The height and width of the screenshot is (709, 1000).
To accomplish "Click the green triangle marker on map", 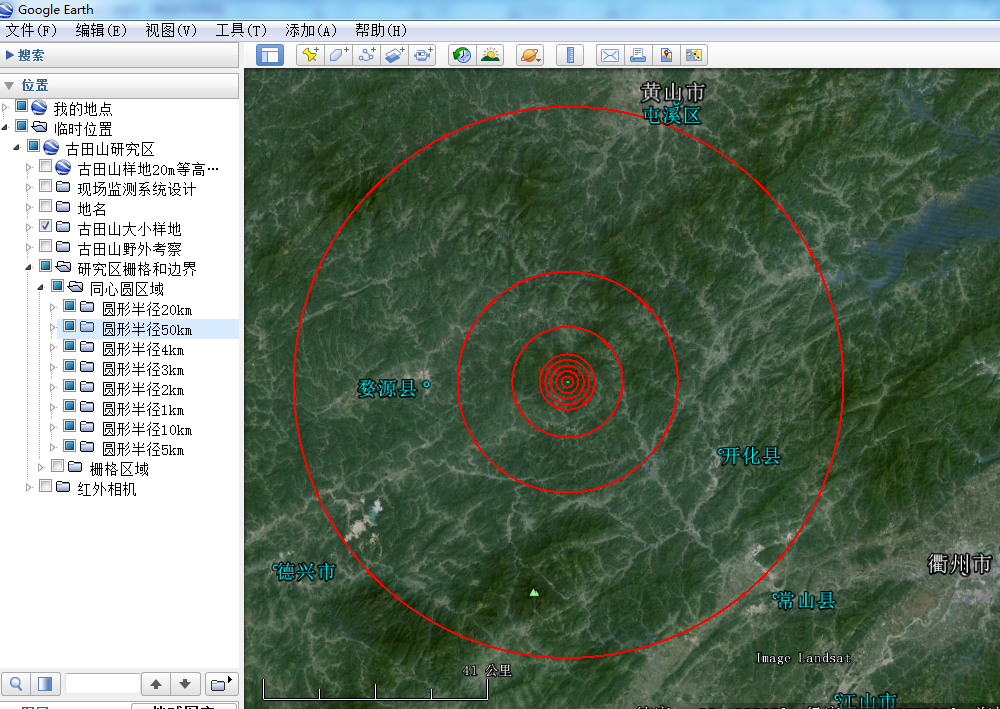I will click(x=534, y=592).
